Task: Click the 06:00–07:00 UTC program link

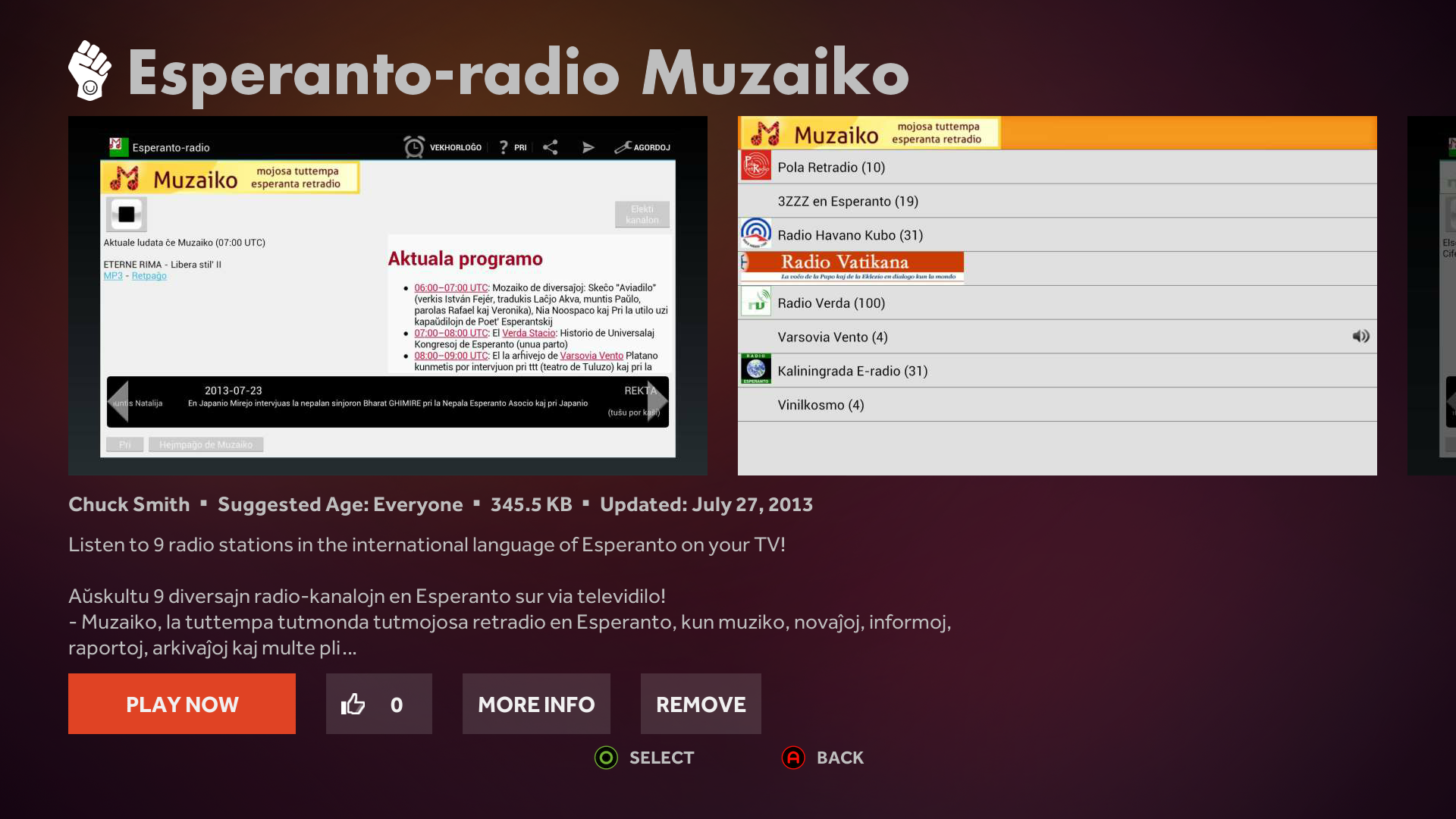Action: tap(451, 288)
